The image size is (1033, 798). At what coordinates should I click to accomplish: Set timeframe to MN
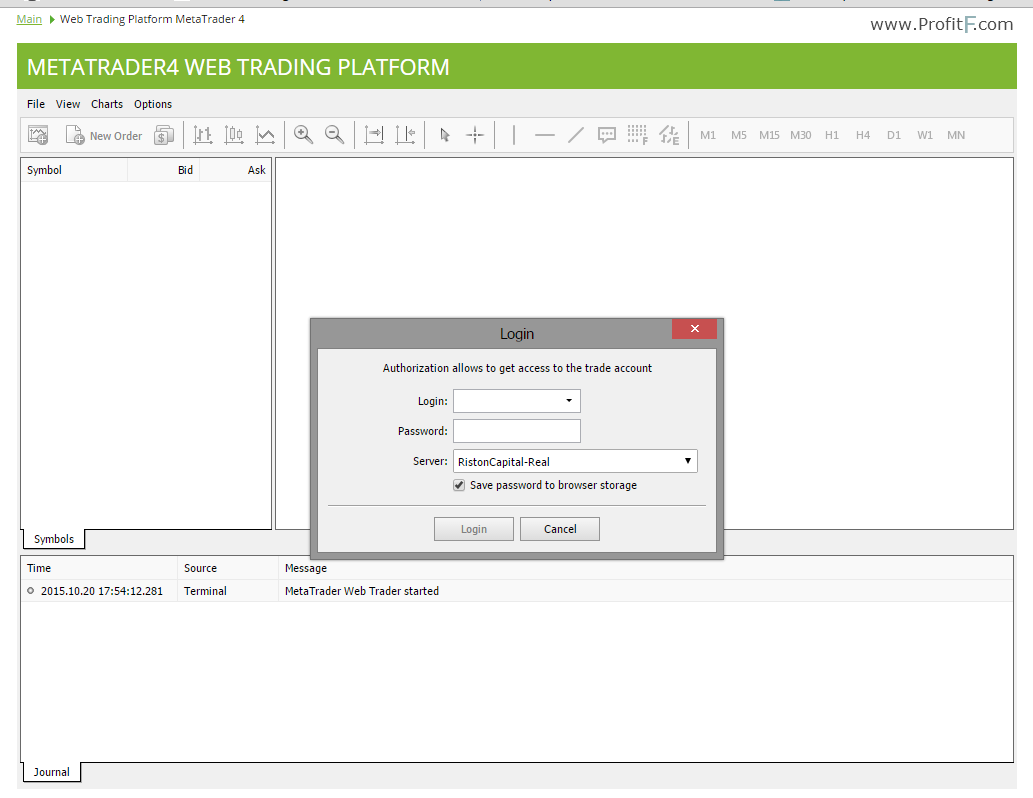click(x=956, y=135)
